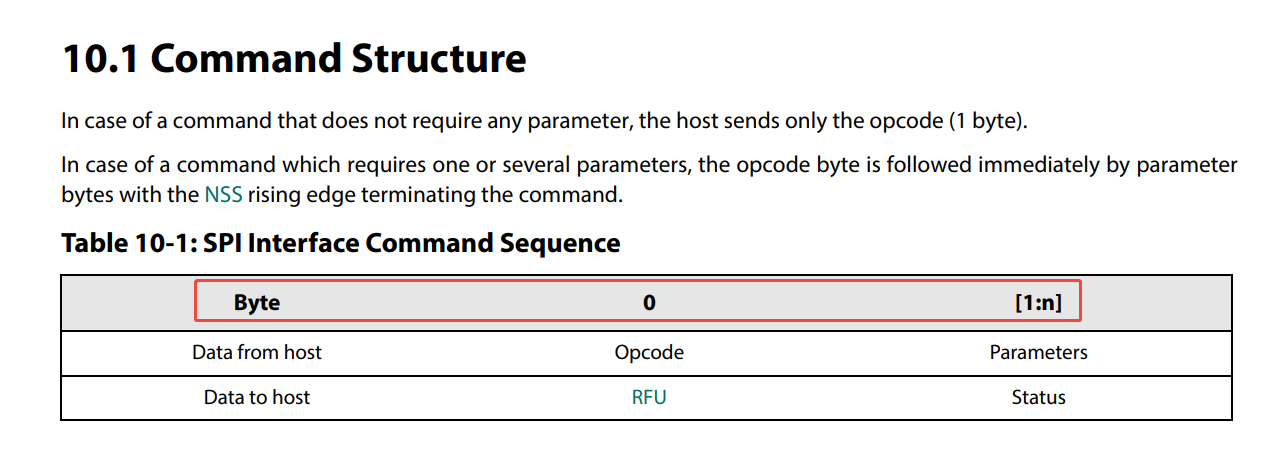Click the "Data from host" row label
Viewport: 1278px width, 474px height.
point(257,352)
